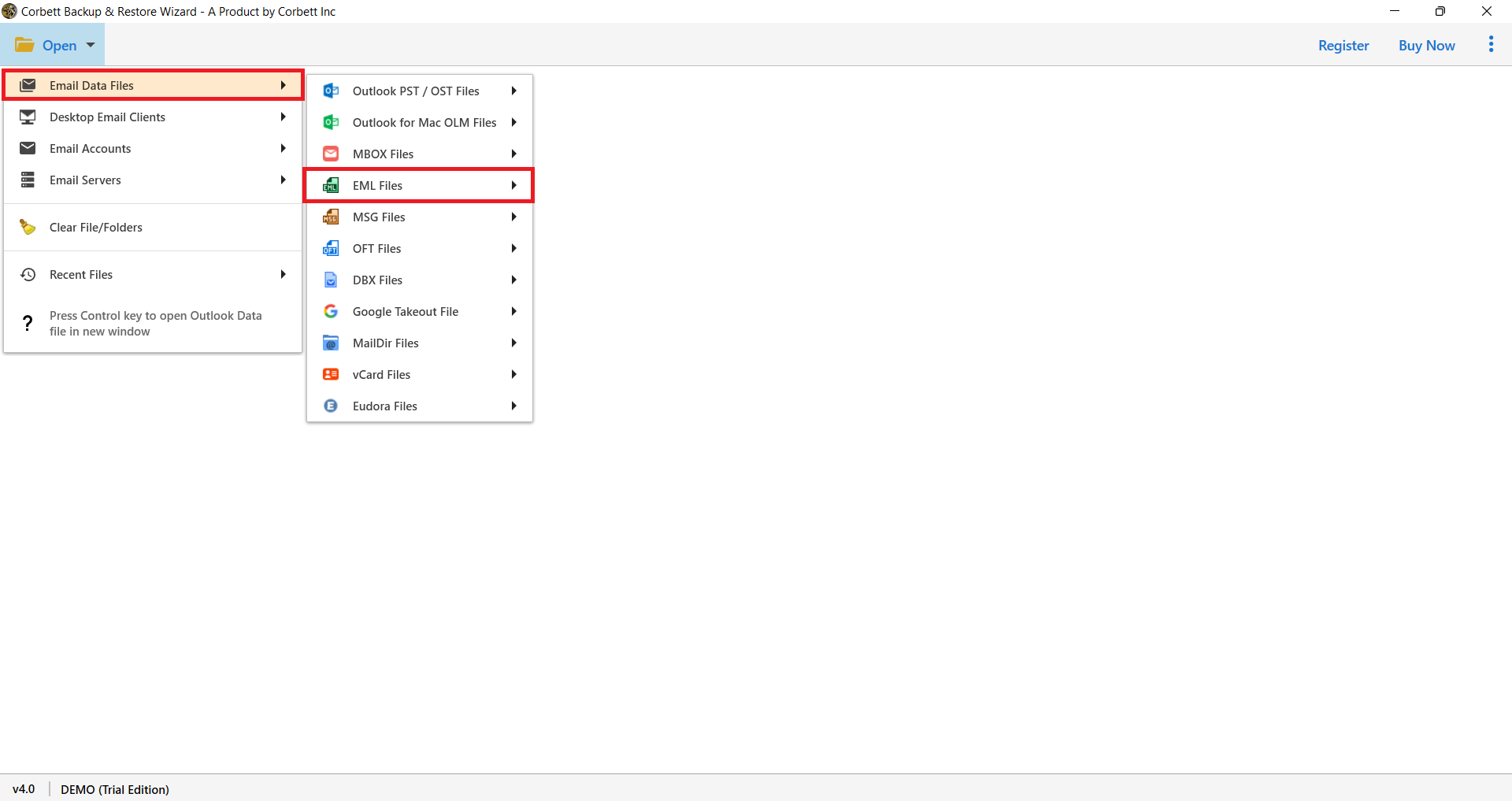Click the Google Takeout G icon
This screenshot has height=801, width=1512.
(x=331, y=311)
